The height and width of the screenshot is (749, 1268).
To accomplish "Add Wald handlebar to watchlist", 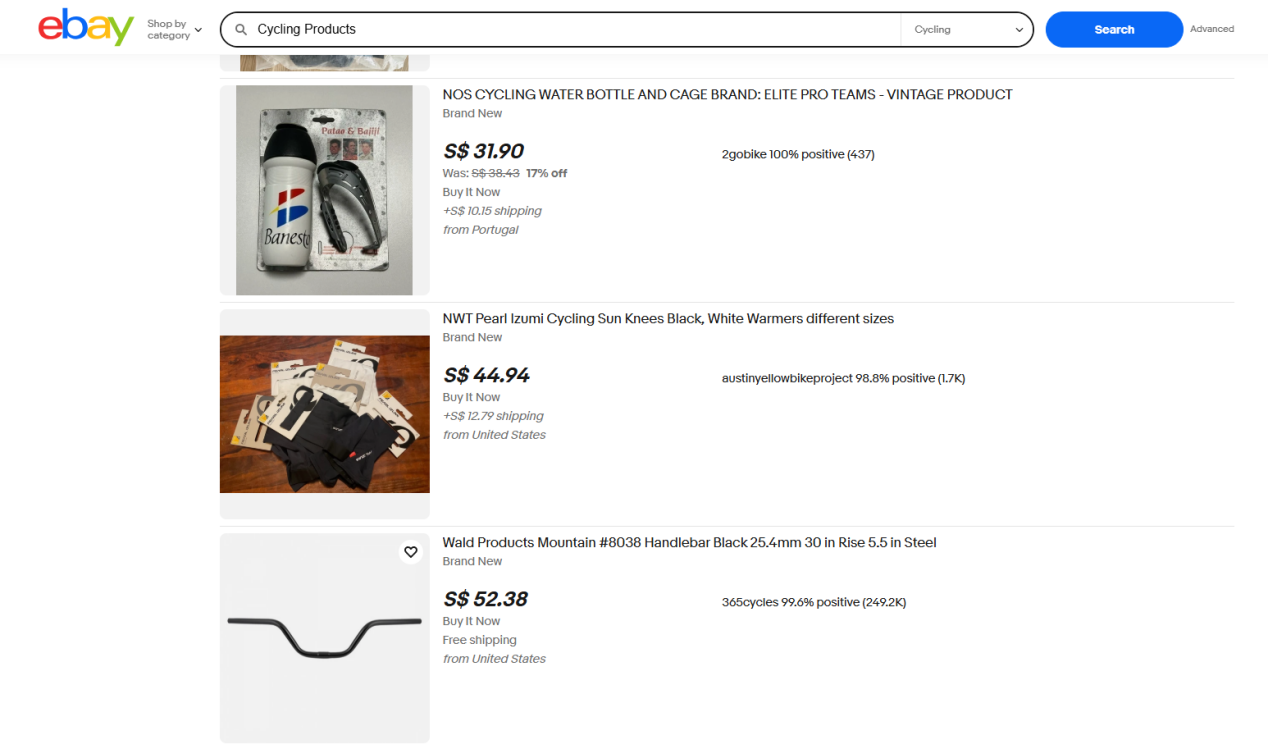I will click(410, 552).
